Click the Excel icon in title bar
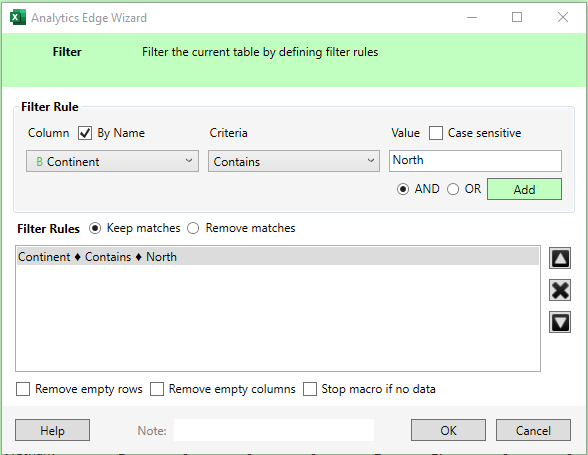Viewport: 588px width, 455px height. click(x=18, y=18)
